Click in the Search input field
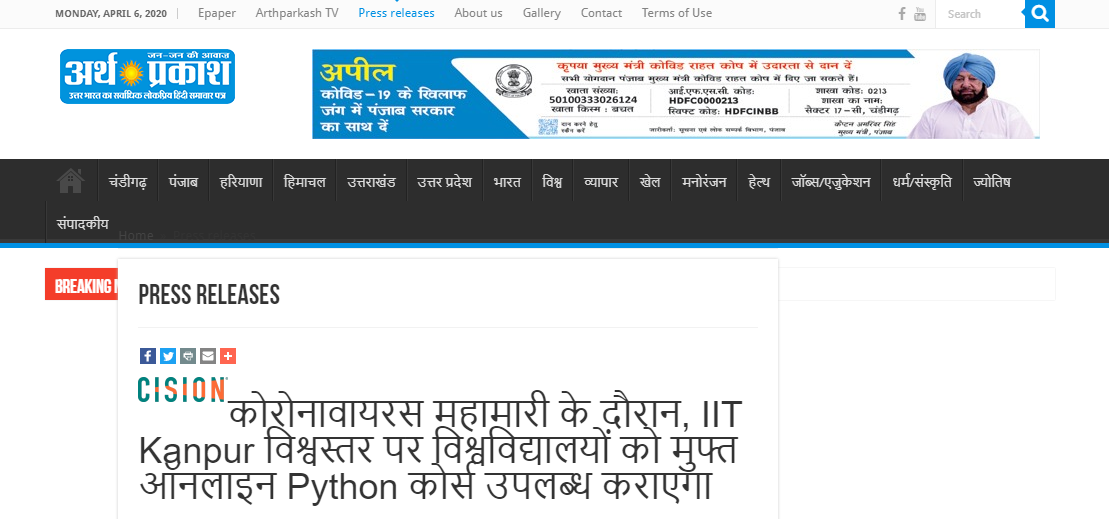The width and height of the screenshot is (1109, 519). (980, 13)
